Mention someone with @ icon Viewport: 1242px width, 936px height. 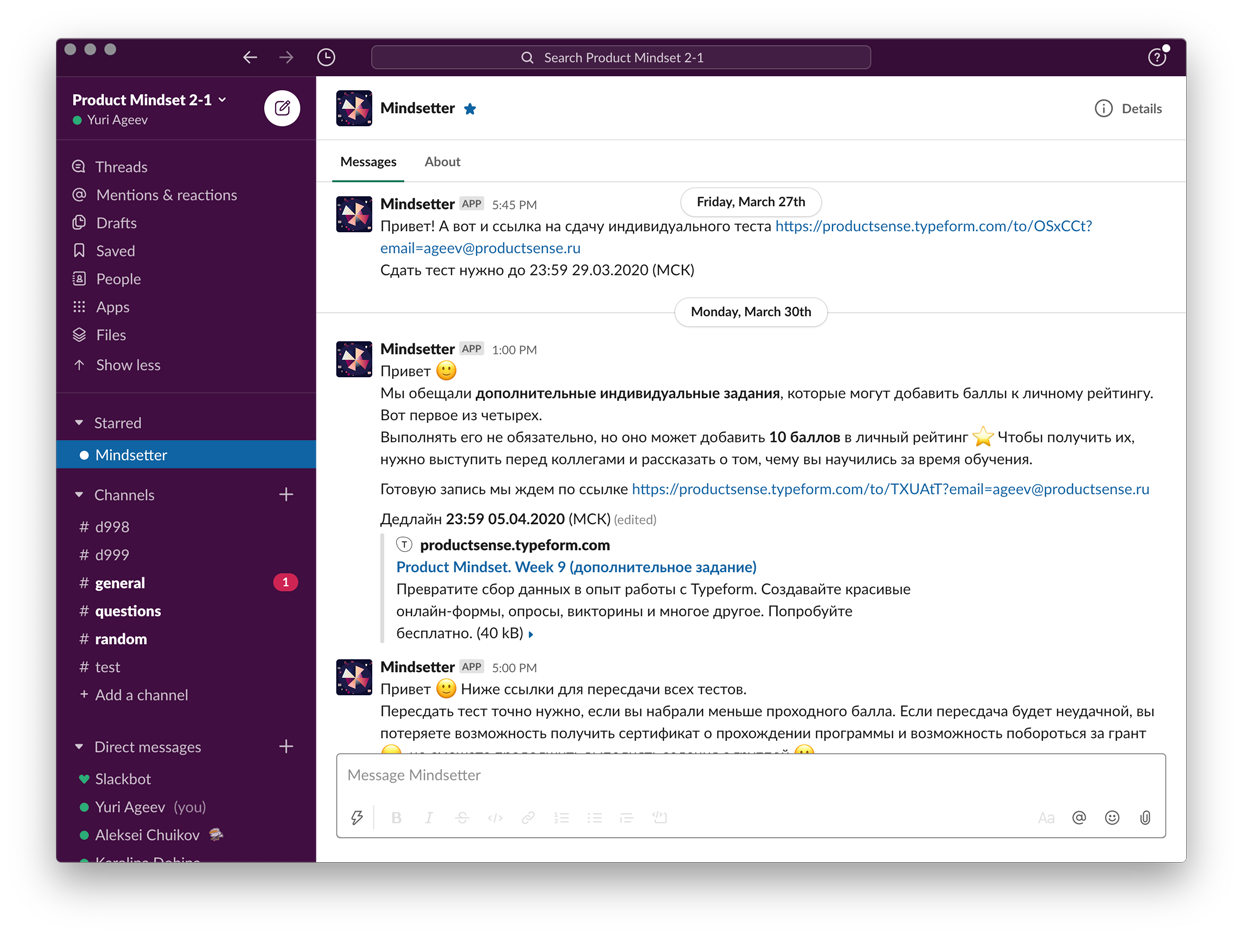[x=1079, y=818]
